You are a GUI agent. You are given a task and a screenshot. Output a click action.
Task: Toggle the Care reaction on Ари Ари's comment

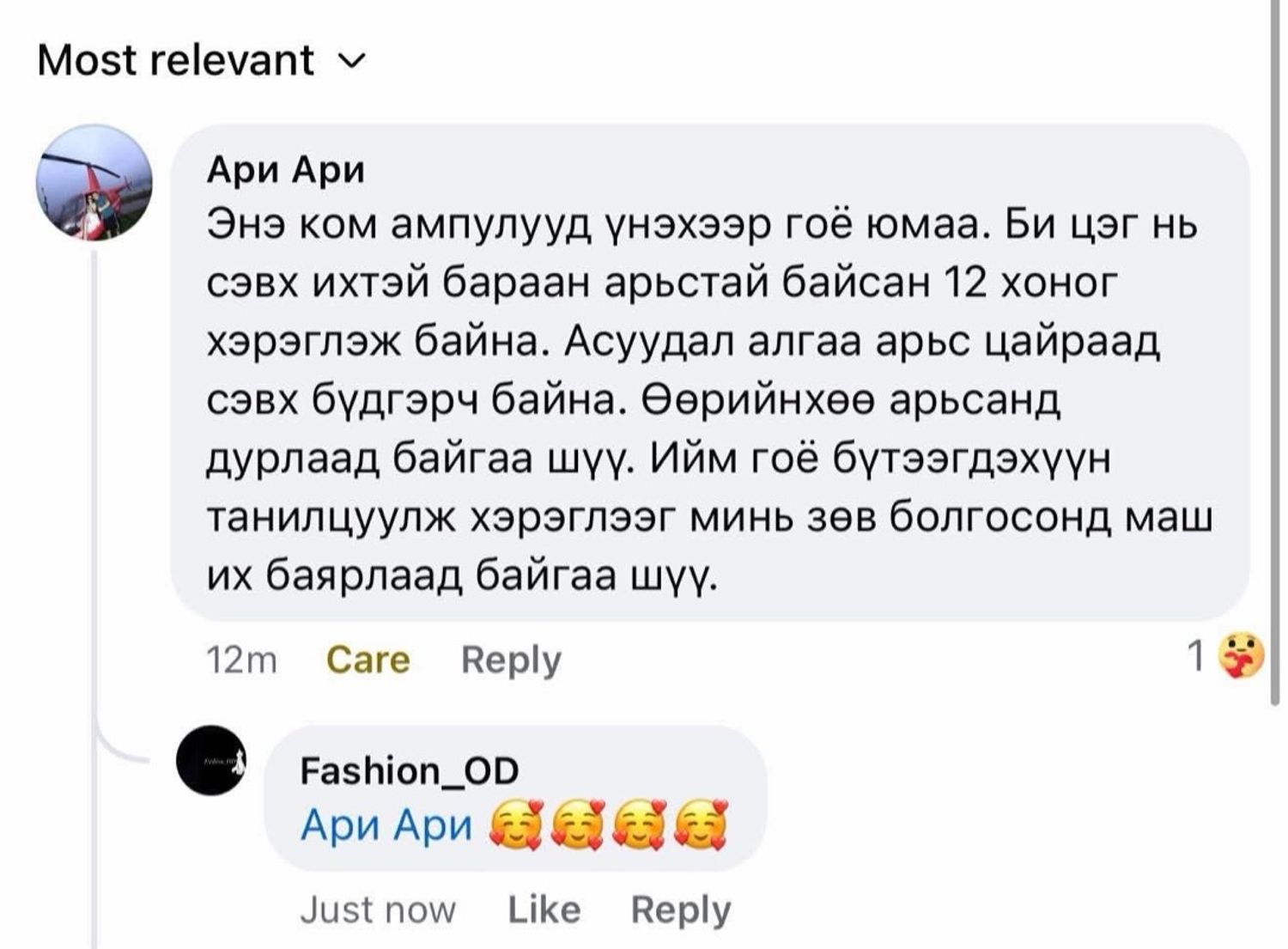(368, 660)
